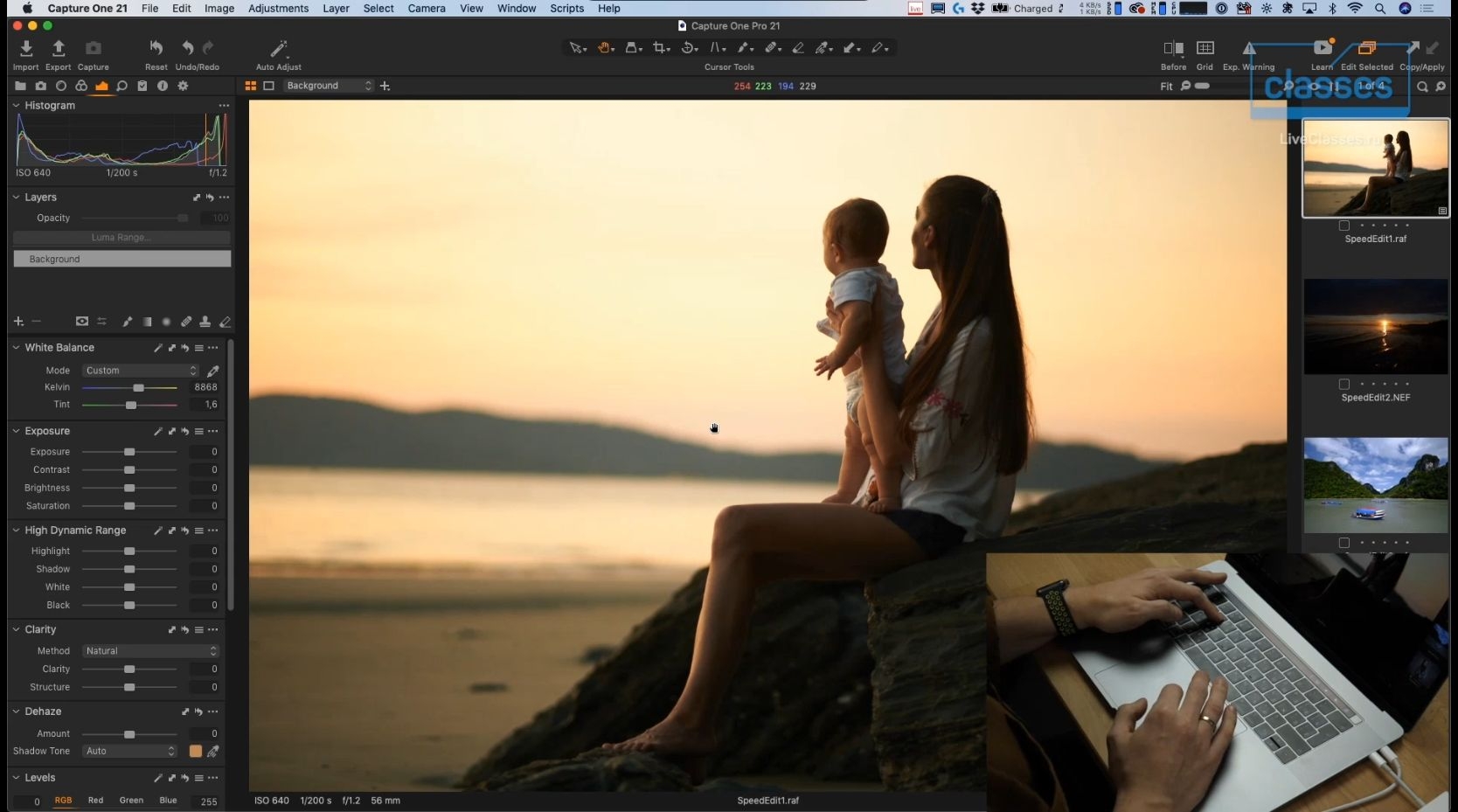1458x812 pixels.
Task: Select the Draw Mask brush tool
Action: point(745,48)
